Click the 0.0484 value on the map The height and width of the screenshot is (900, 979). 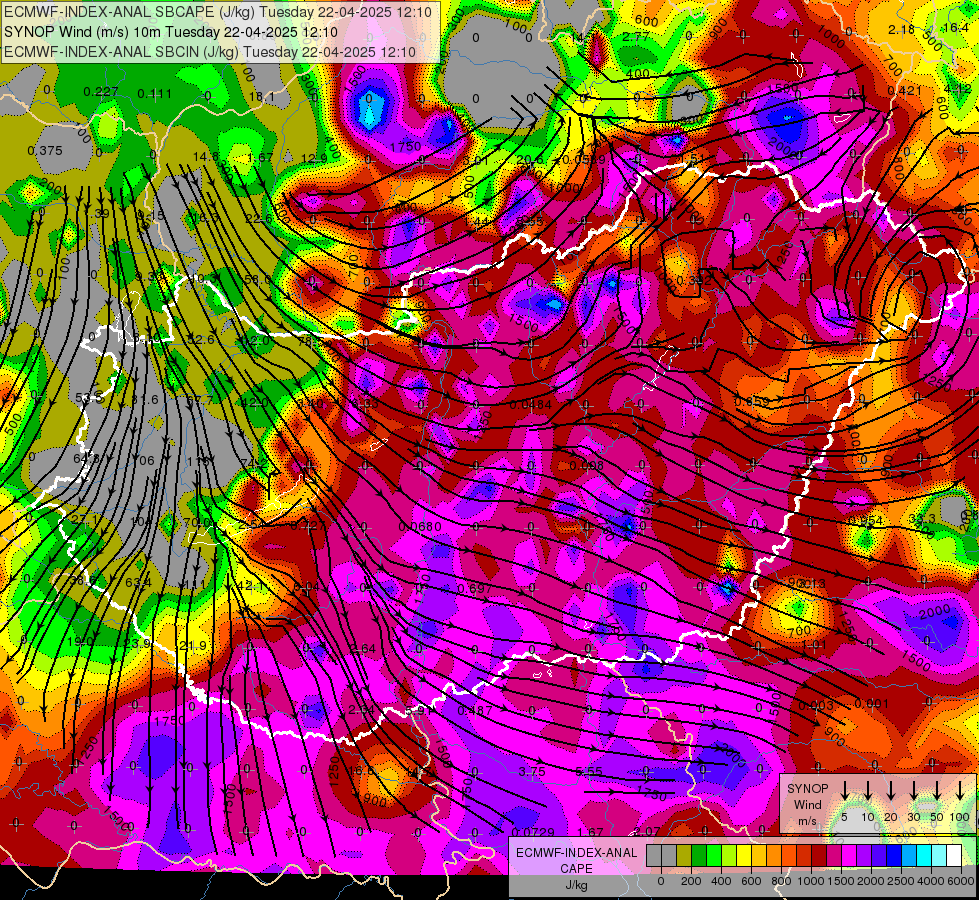click(531, 405)
